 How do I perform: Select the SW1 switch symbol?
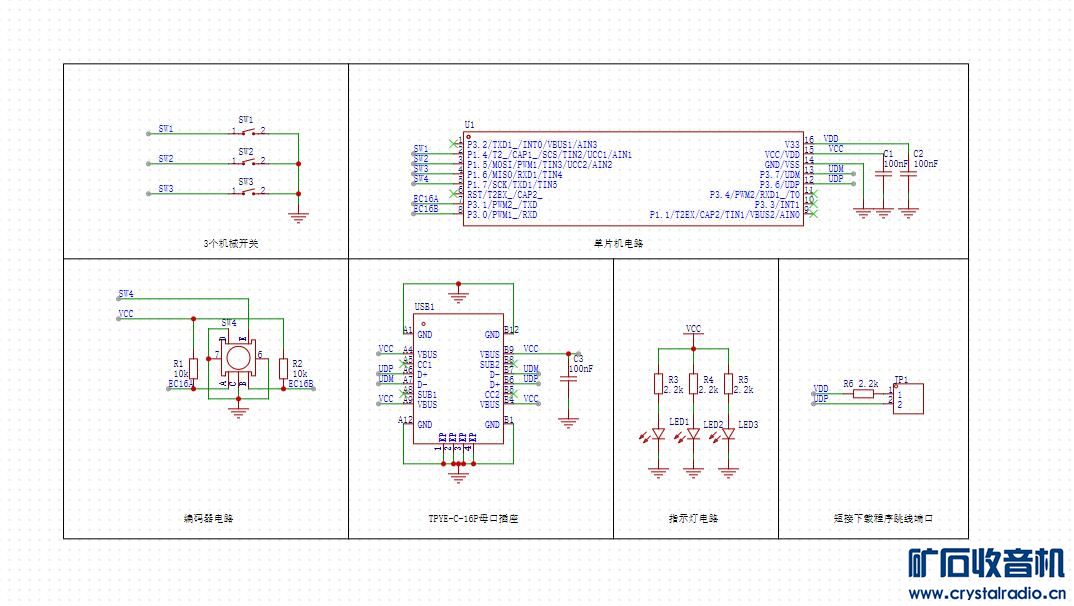tap(248, 131)
